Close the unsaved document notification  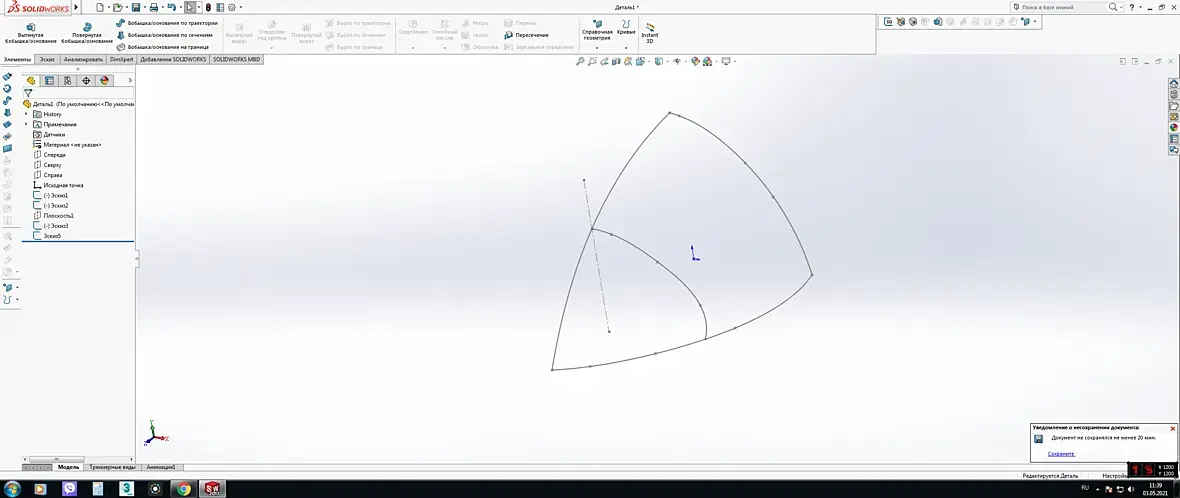pos(1172,429)
